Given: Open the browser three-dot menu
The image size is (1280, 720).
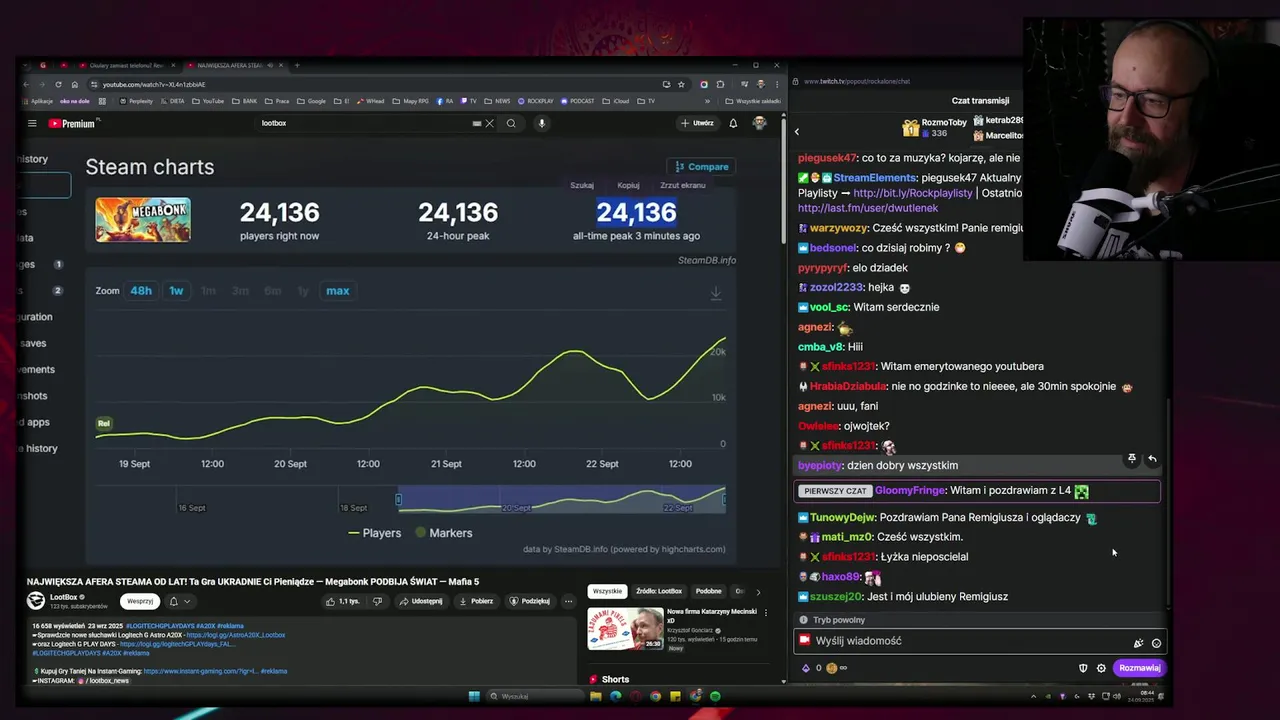Looking at the screenshot, I should click(776, 84).
